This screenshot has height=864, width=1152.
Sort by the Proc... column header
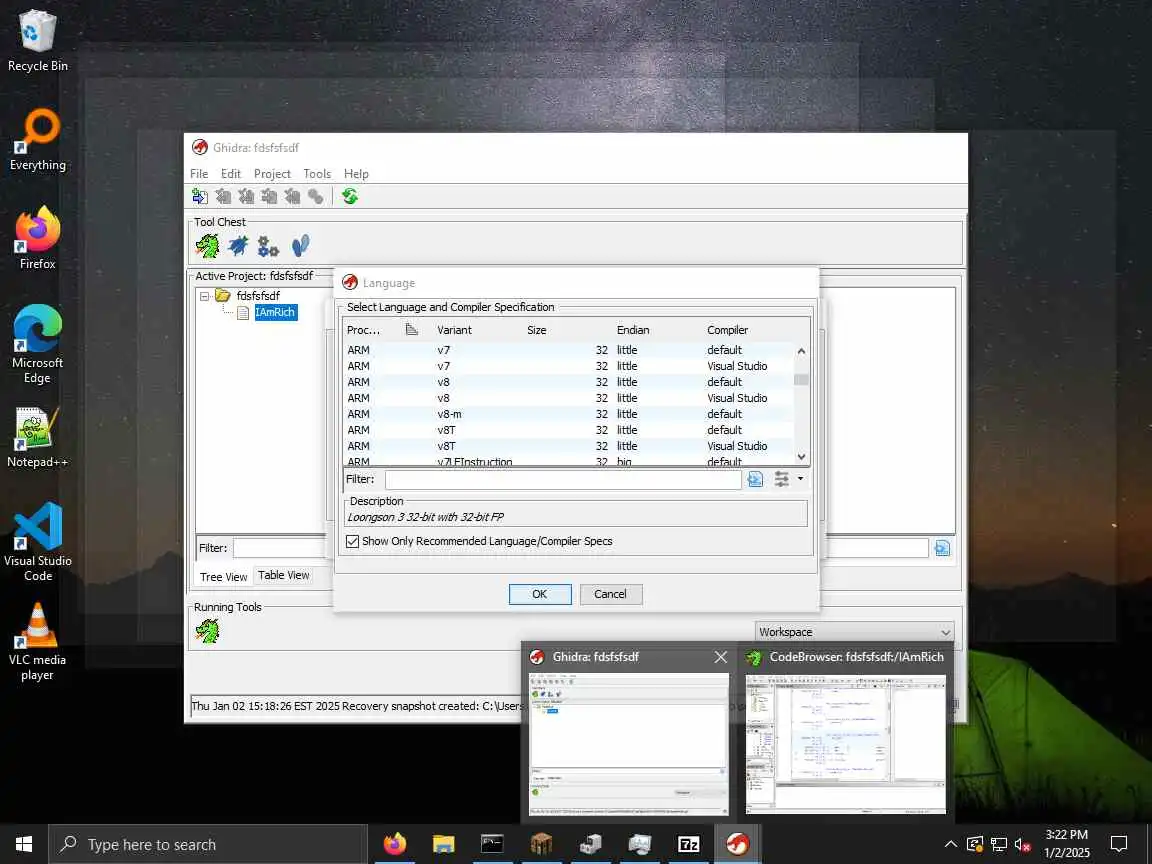click(363, 331)
